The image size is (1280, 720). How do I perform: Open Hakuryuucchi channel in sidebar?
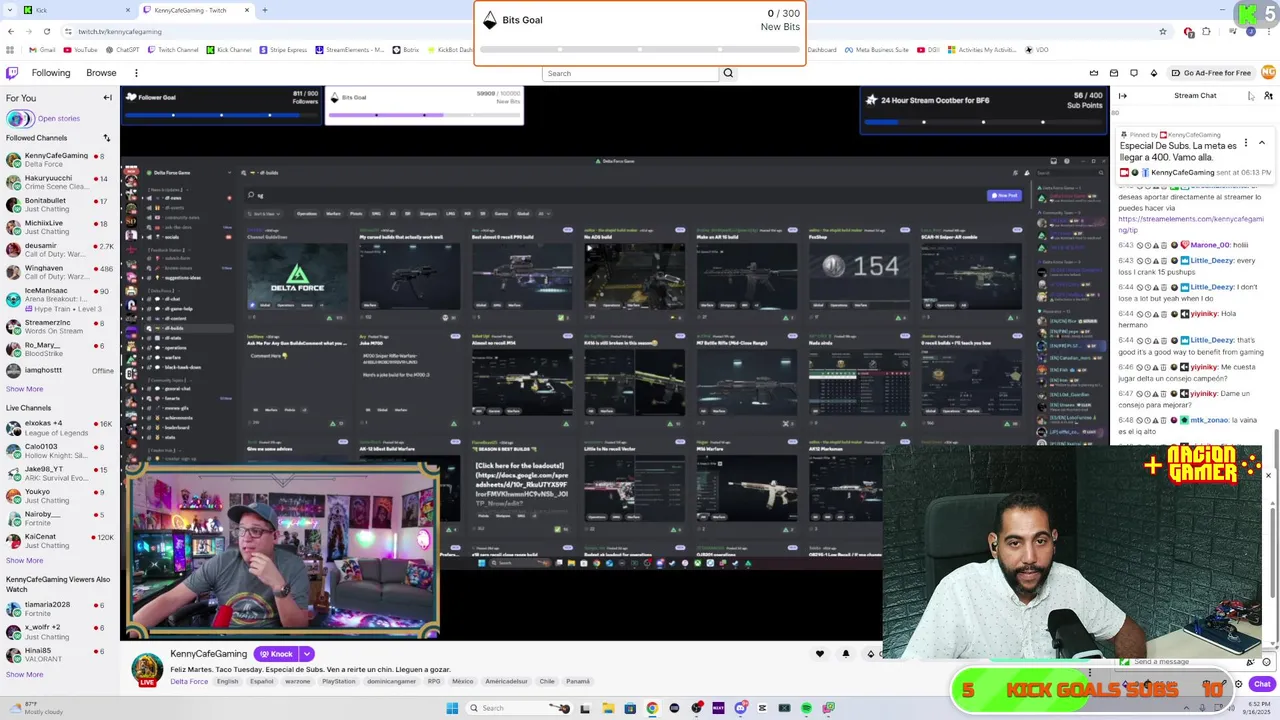(60, 182)
